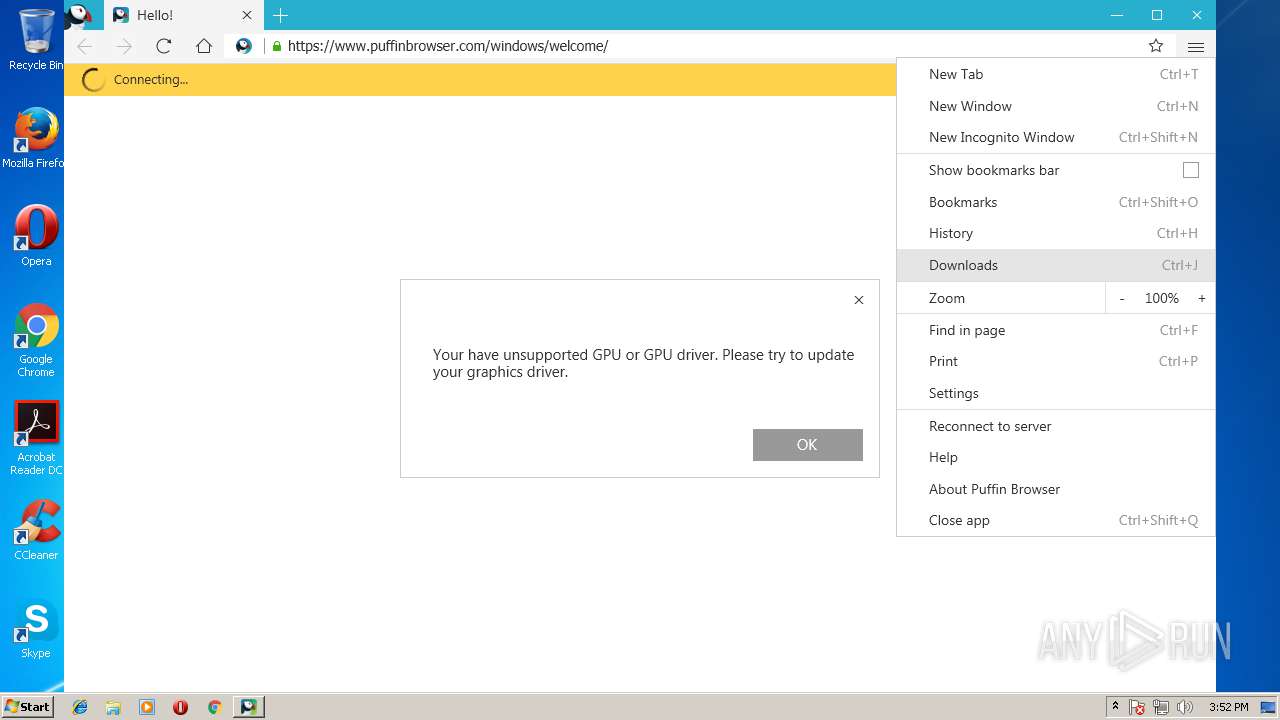Open Skype desktop shortcut
This screenshot has width=1280, height=720.
(36, 628)
